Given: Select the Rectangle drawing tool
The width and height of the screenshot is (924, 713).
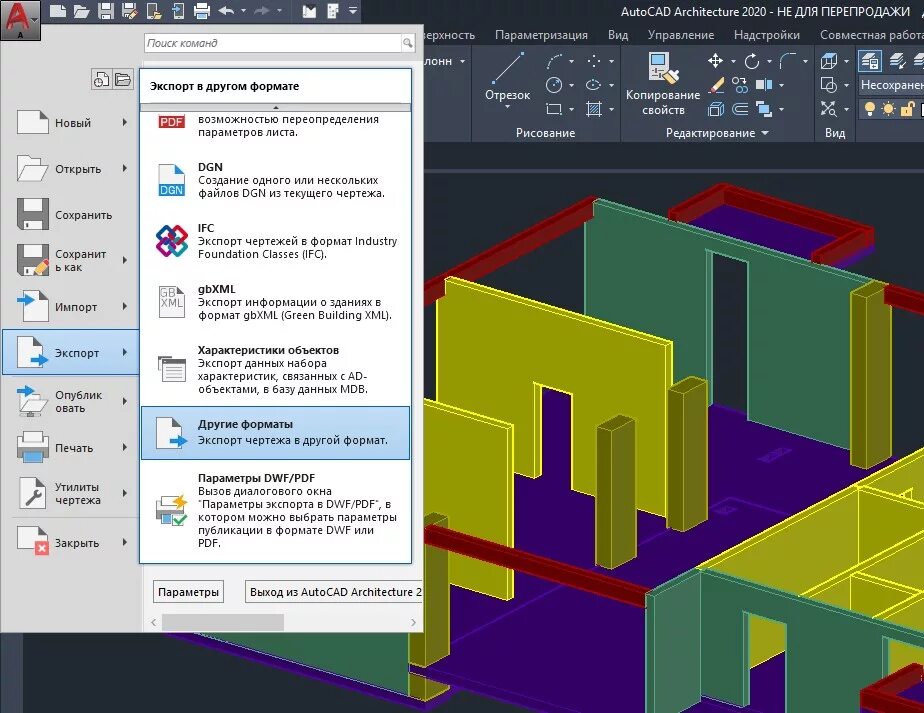Looking at the screenshot, I should pos(555,109).
